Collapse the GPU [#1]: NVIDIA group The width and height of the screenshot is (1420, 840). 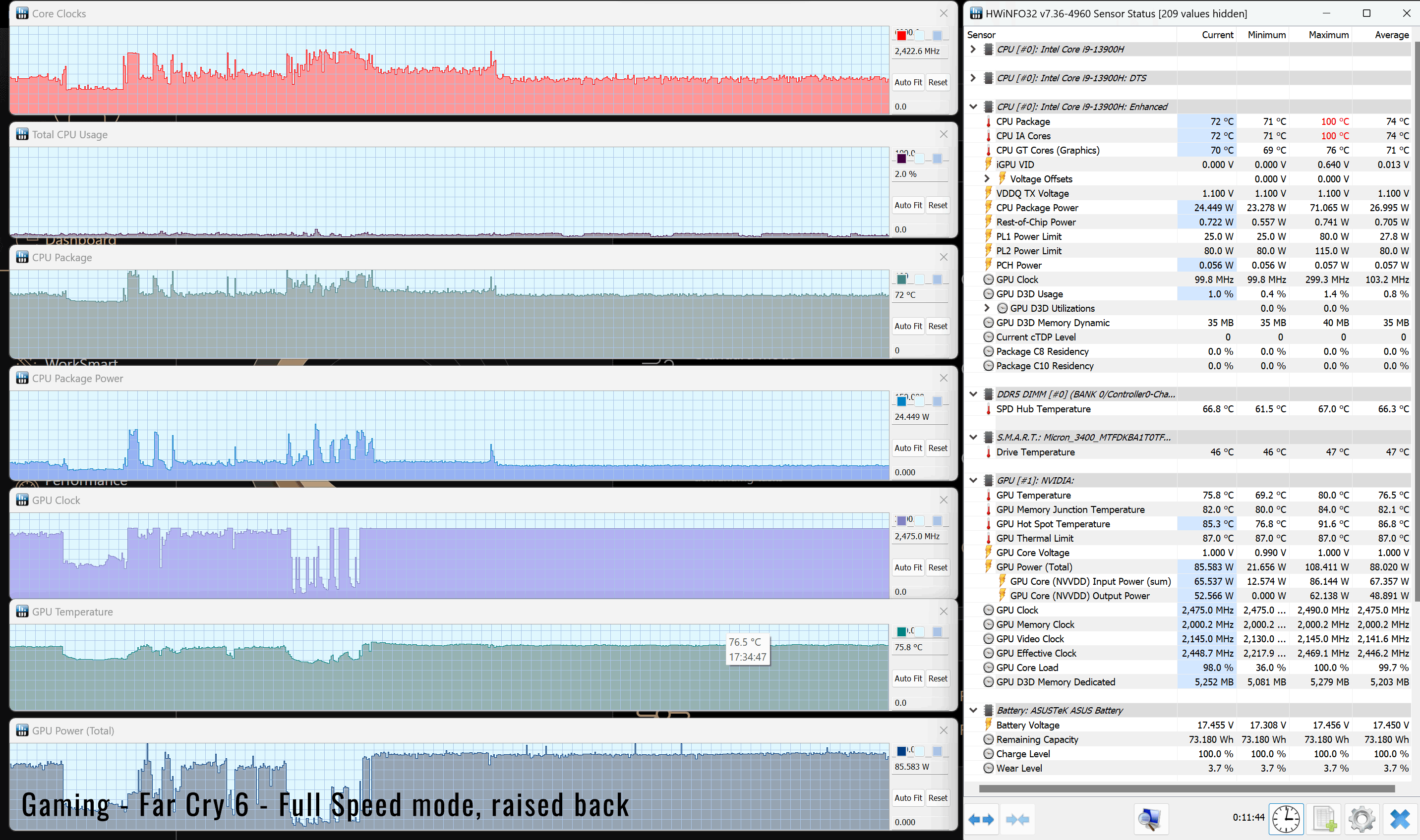(x=973, y=480)
